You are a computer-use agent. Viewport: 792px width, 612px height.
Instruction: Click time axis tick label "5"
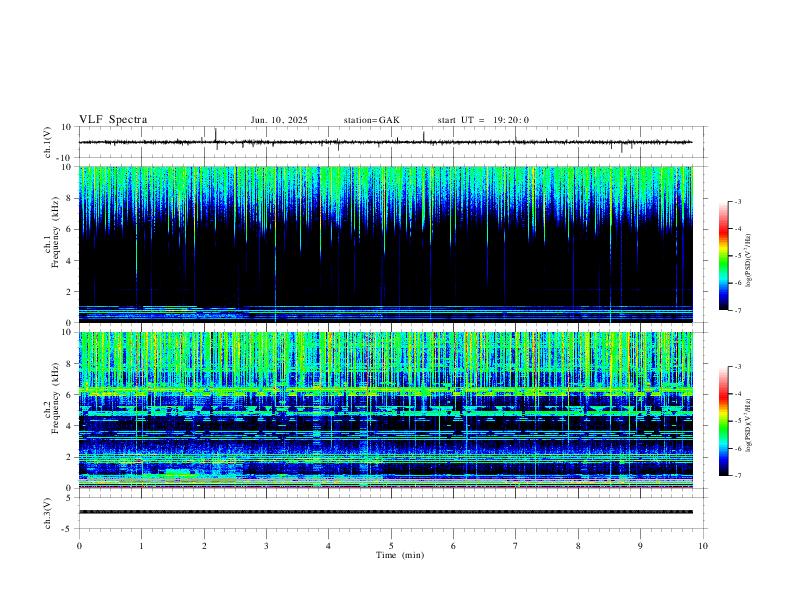coord(391,546)
